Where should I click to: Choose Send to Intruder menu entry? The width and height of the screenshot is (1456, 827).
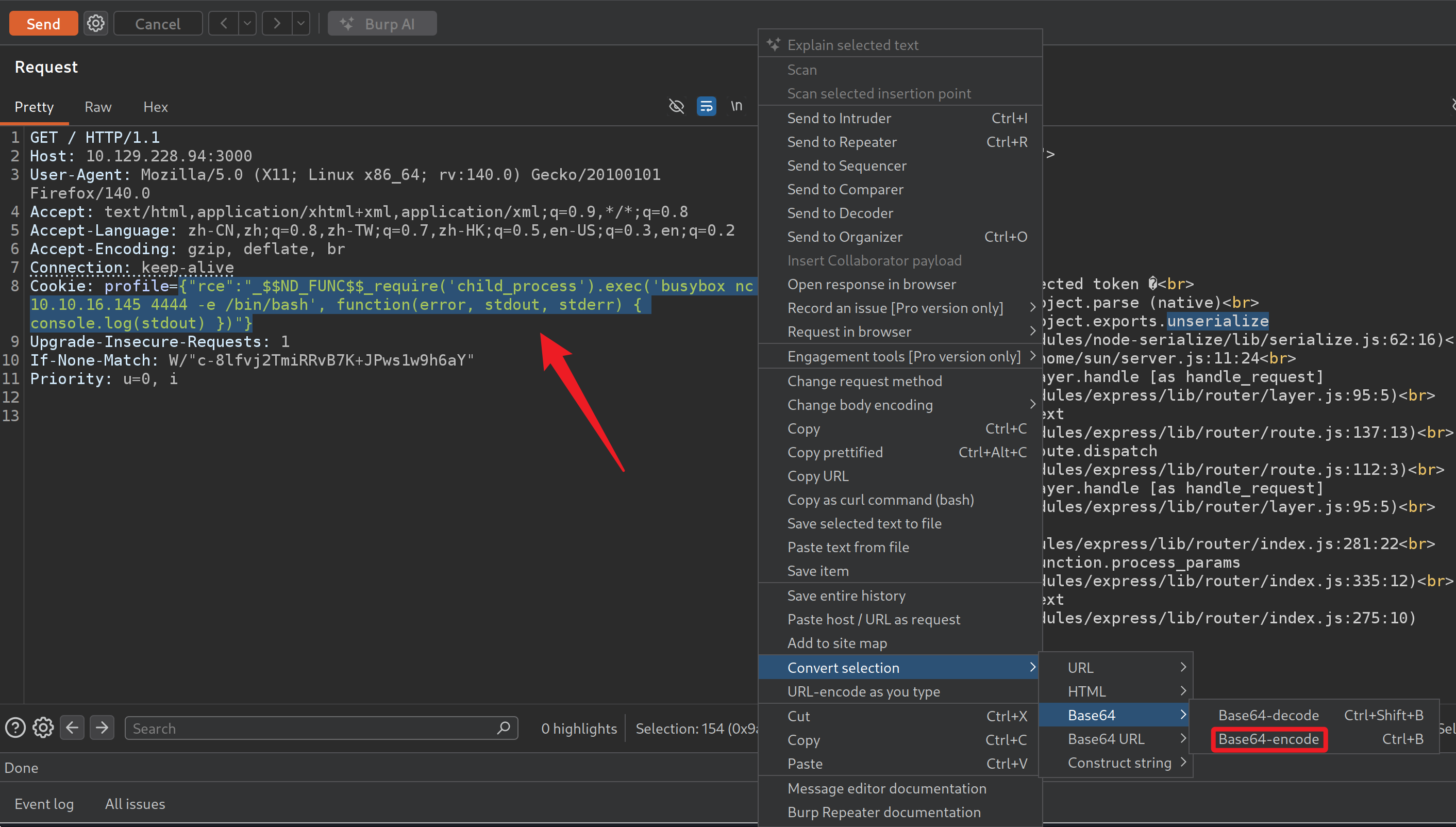(x=839, y=118)
